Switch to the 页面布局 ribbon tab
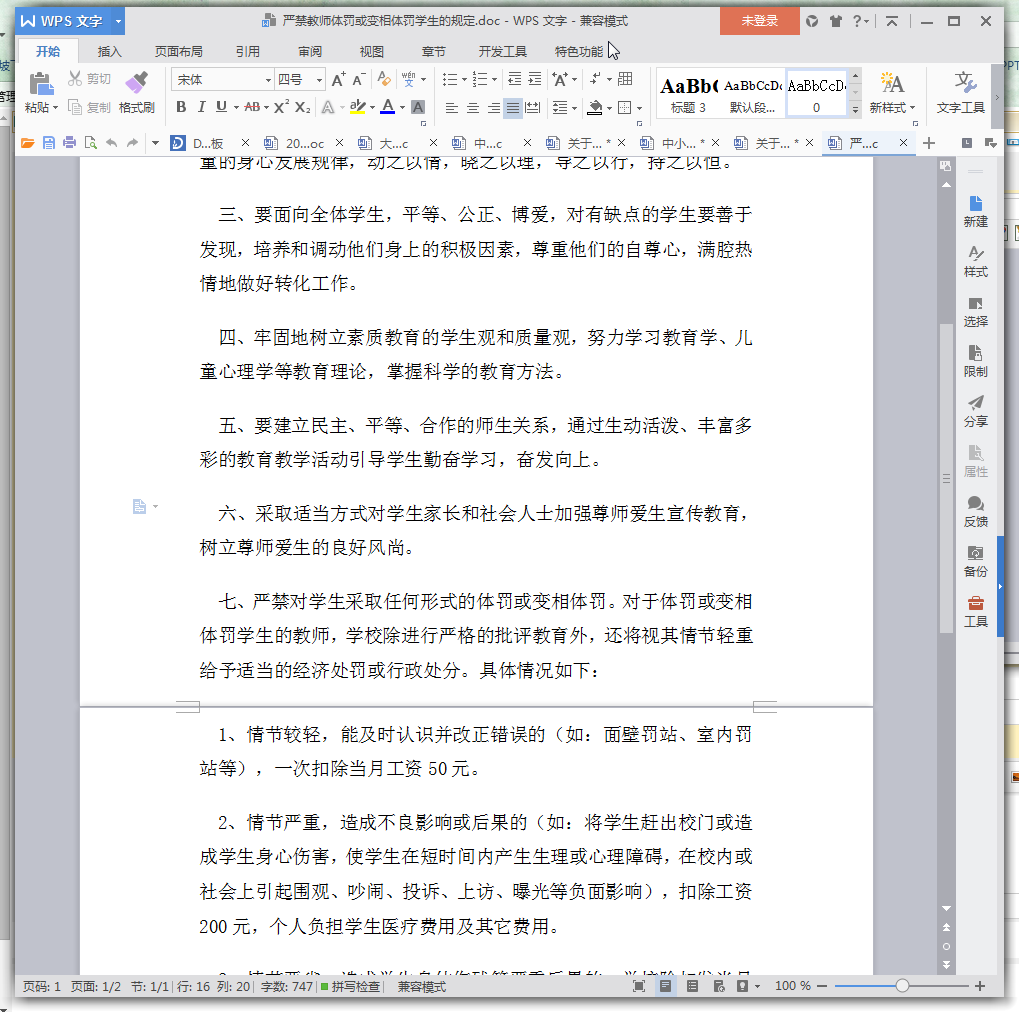The height and width of the screenshot is (1012, 1019). click(x=179, y=51)
